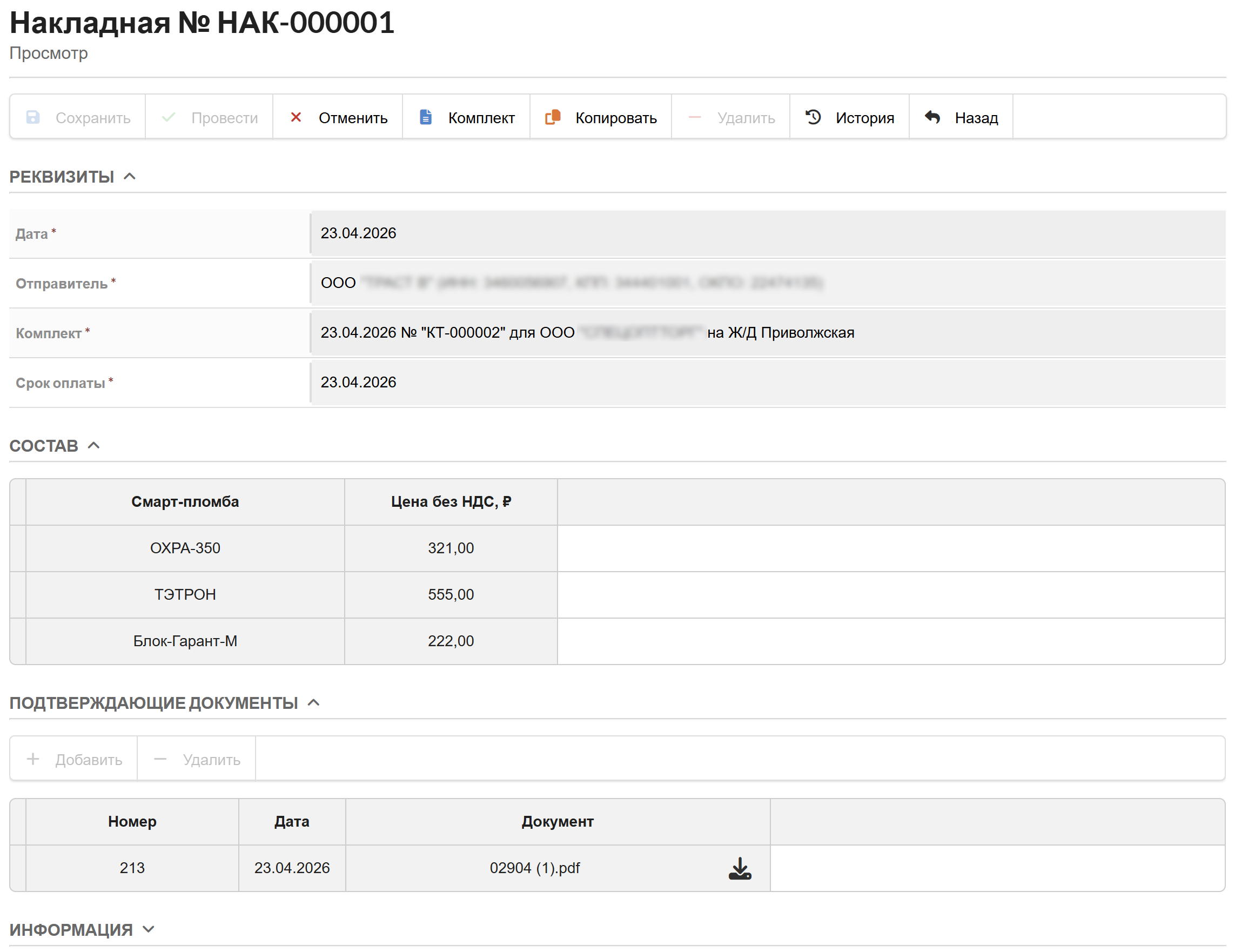Screen dimensions: 1235x952
Task: Click document number 213 cell
Action: click(132, 868)
